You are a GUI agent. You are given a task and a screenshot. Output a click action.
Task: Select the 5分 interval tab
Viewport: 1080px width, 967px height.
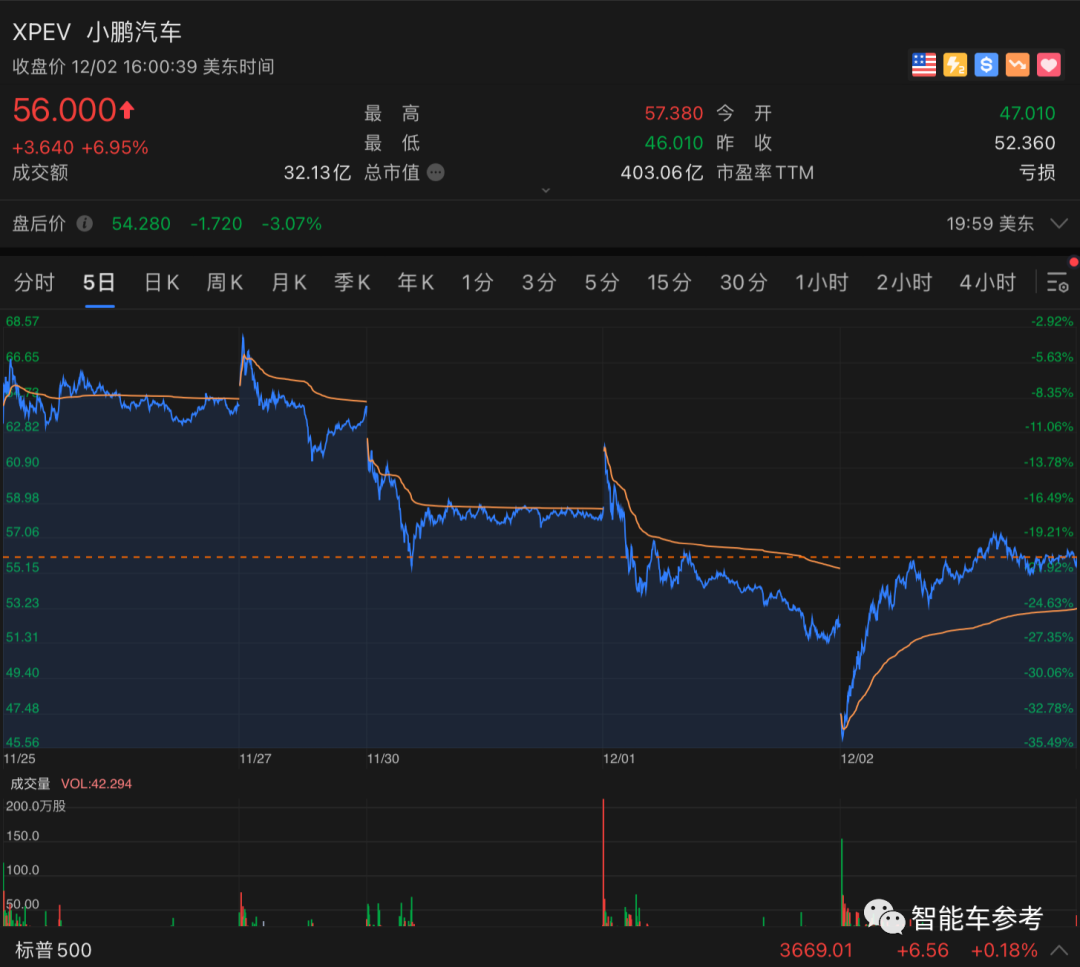click(601, 282)
